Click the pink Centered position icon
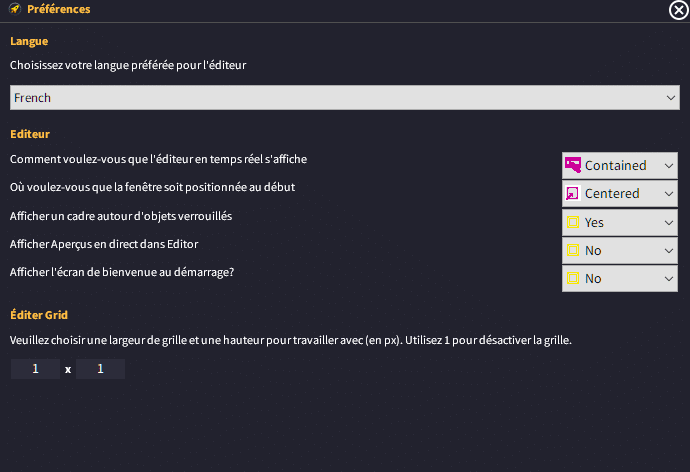This screenshot has width=690, height=472. click(x=573, y=194)
